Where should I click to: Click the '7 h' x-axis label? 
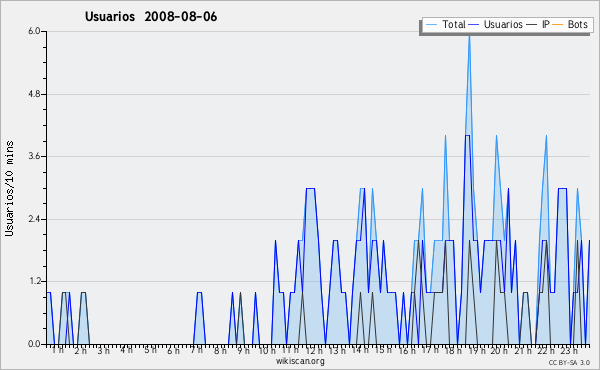pos(196,350)
